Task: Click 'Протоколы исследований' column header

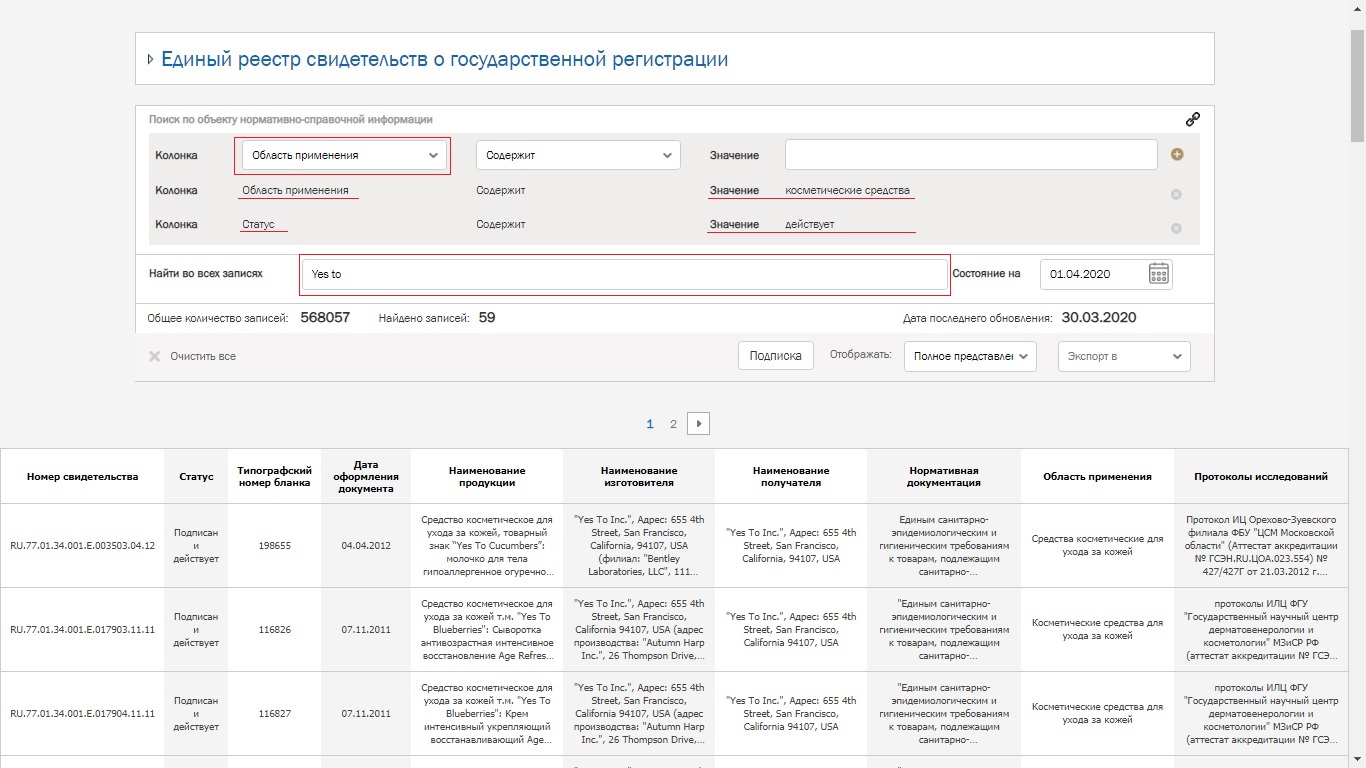Action: pyautogui.click(x=1261, y=477)
